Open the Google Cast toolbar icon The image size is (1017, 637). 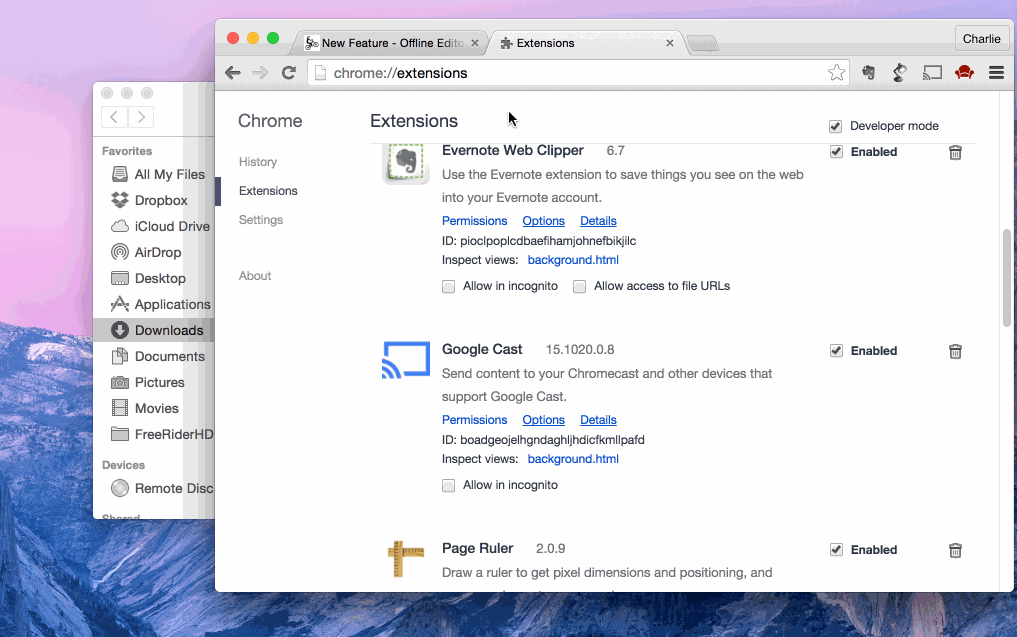click(x=932, y=73)
